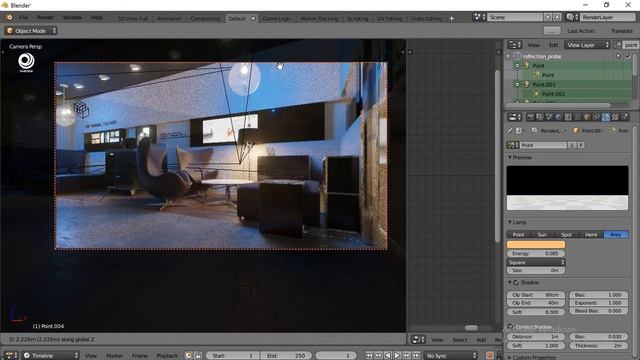640x360 pixels.
Task: Open the outliner editor type selector
Action: click(514, 45)
